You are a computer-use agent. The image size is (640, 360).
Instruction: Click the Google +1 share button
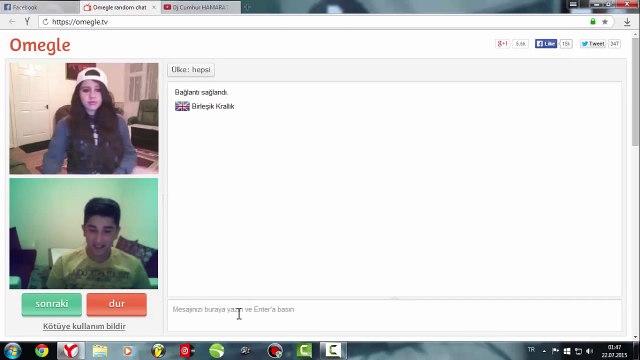[x=502, y=44]
